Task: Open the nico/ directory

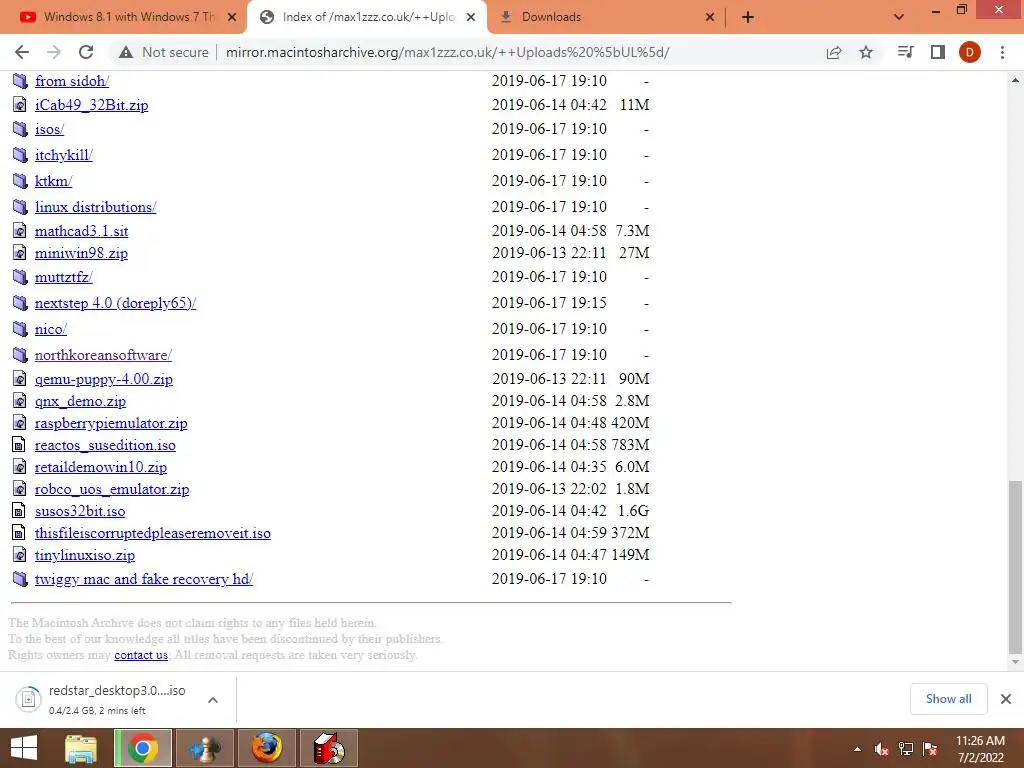Action: (51, 330)
